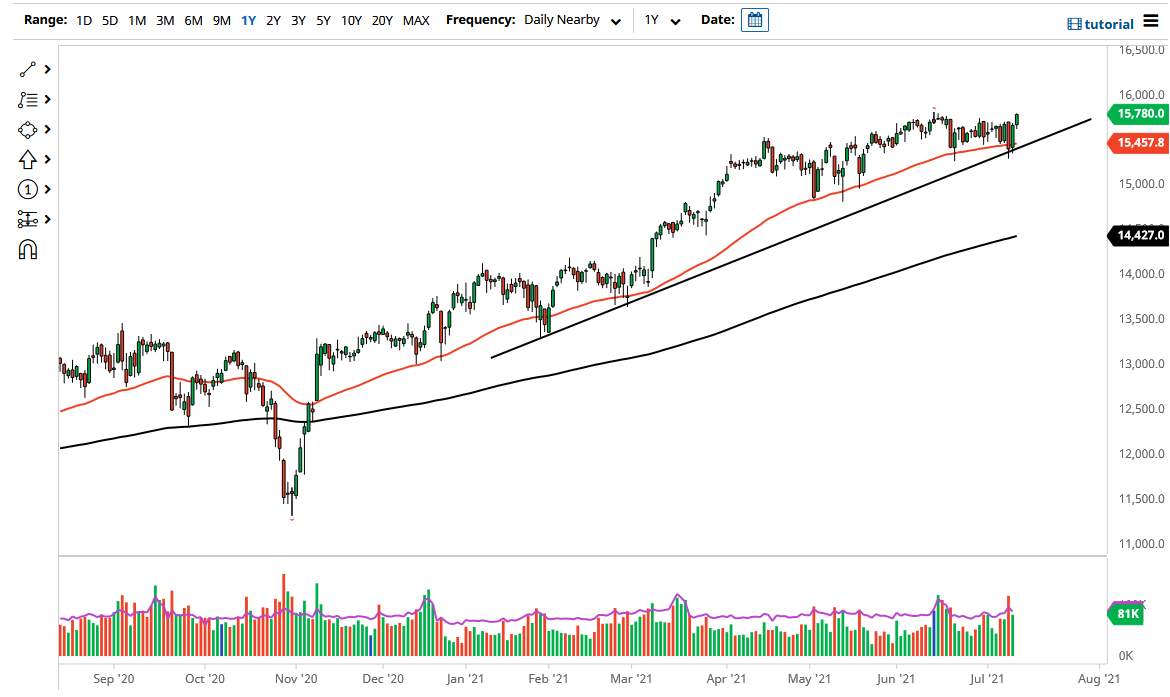Viewport: 1170px width, 697px height.
Task: Click the 16,000.0 price axis label
Action: click(1142, 95)
